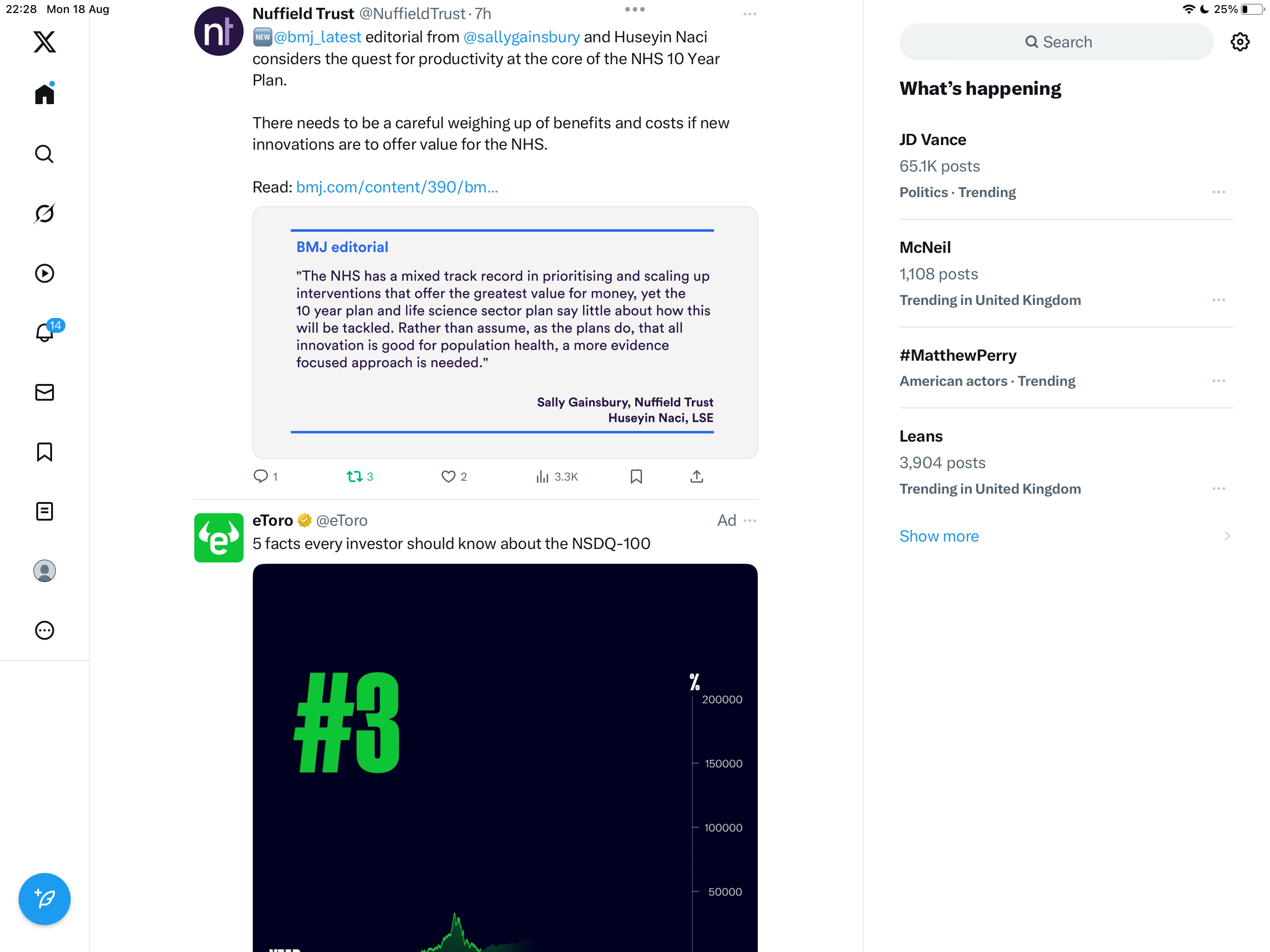The image size is (1270, 952).
Task: Open more options for JD Vance trend
Action: point(1218,192)
